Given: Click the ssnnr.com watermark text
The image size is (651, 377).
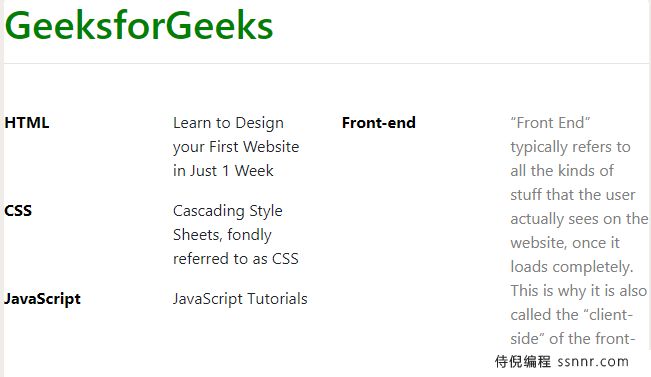Looking at the screenshot, I should (x=593, y=362).
